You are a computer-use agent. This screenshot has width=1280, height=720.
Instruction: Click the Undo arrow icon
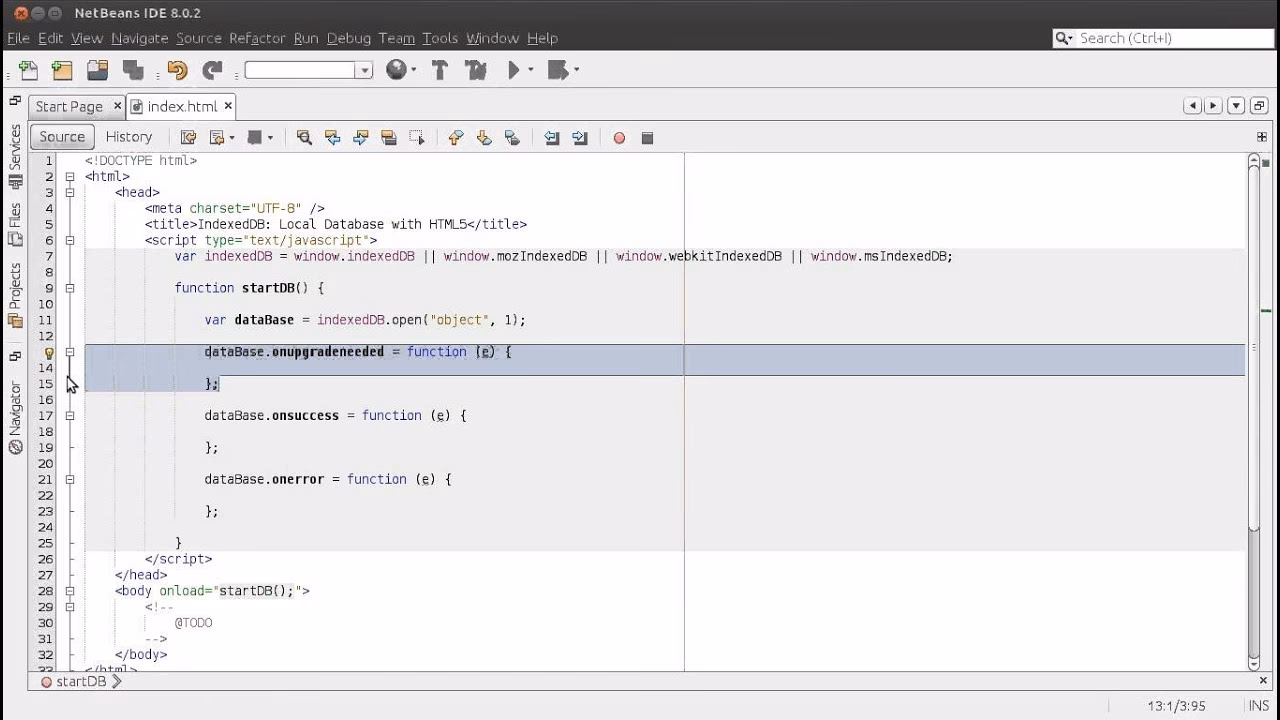(178, 70)
